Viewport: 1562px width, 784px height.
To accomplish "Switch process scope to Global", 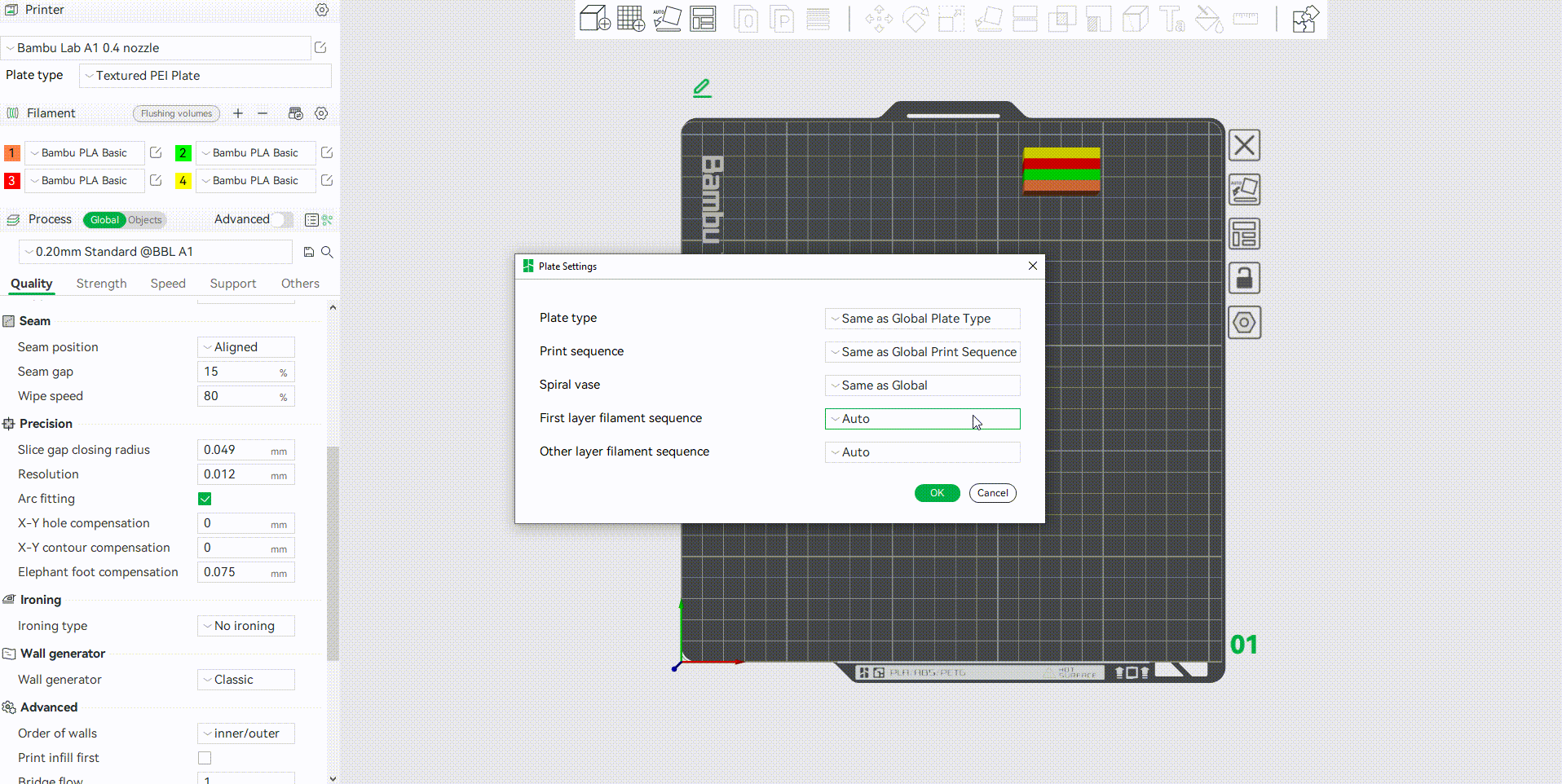I will (x=104, y=220).
